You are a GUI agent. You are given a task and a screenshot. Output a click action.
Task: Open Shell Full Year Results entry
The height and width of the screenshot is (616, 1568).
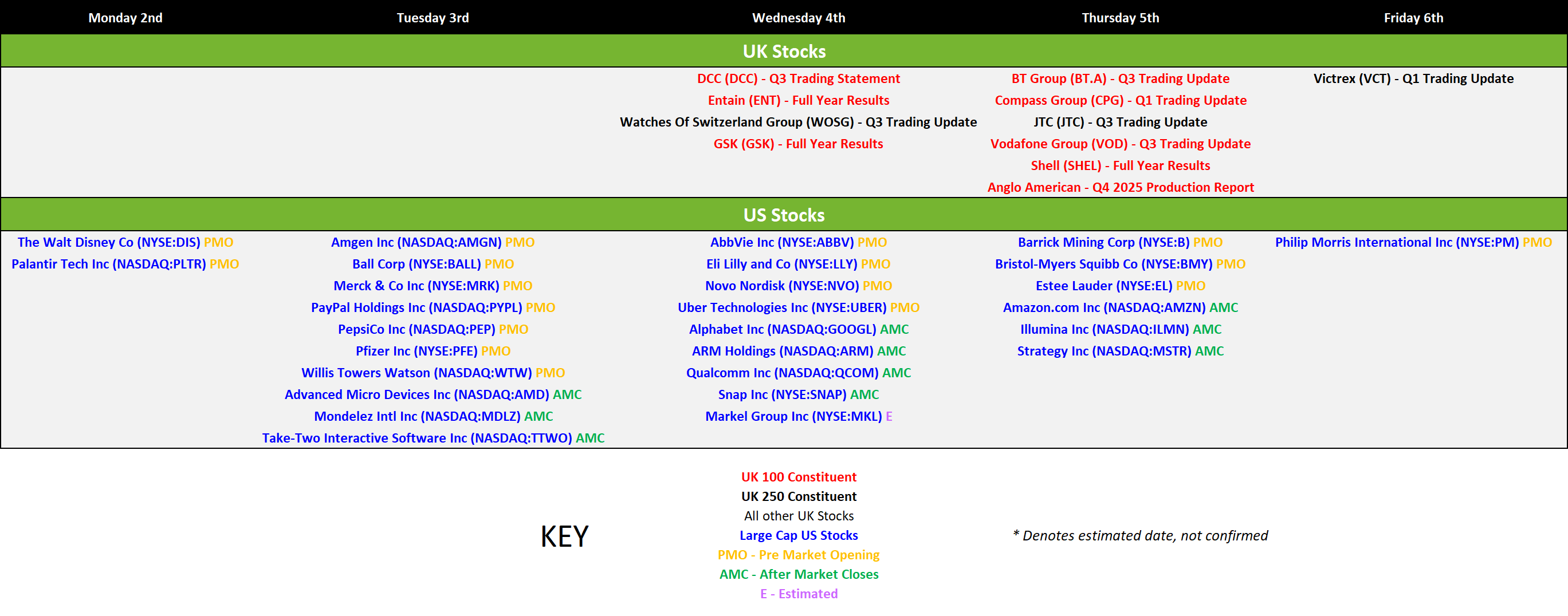[x=1120, y=165]
